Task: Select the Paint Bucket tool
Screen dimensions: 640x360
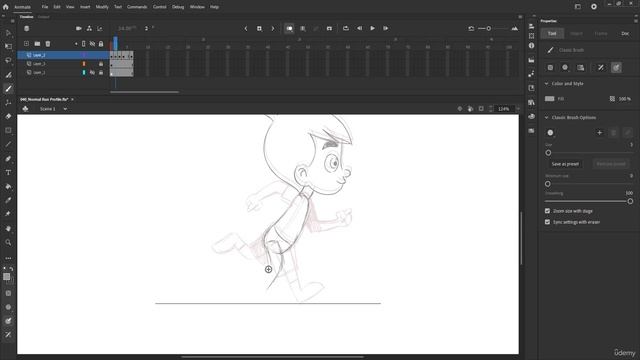Action: pos(8,187)
